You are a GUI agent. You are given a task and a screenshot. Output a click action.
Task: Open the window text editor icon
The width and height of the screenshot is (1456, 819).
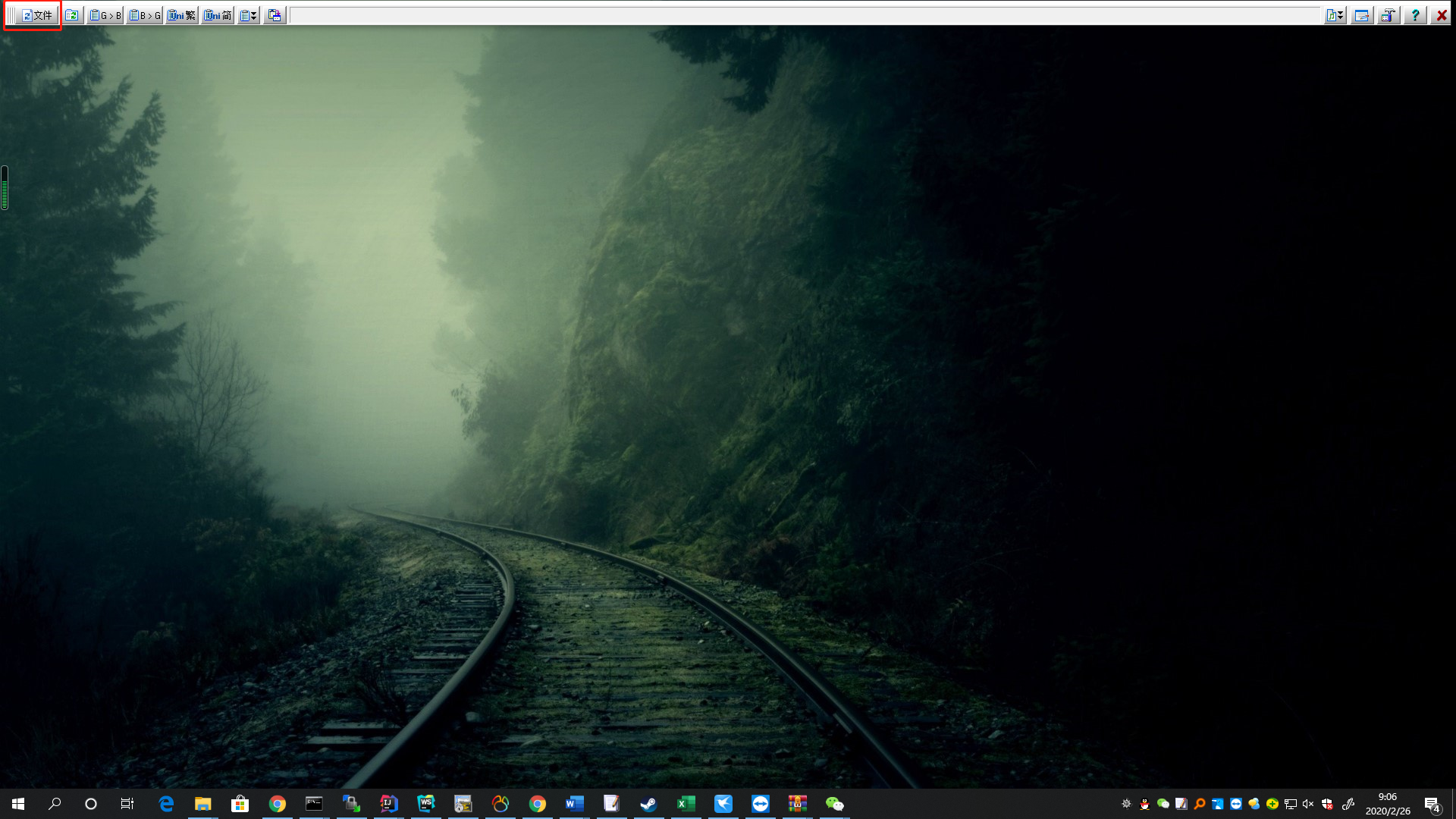click(x=1362, y=15)
